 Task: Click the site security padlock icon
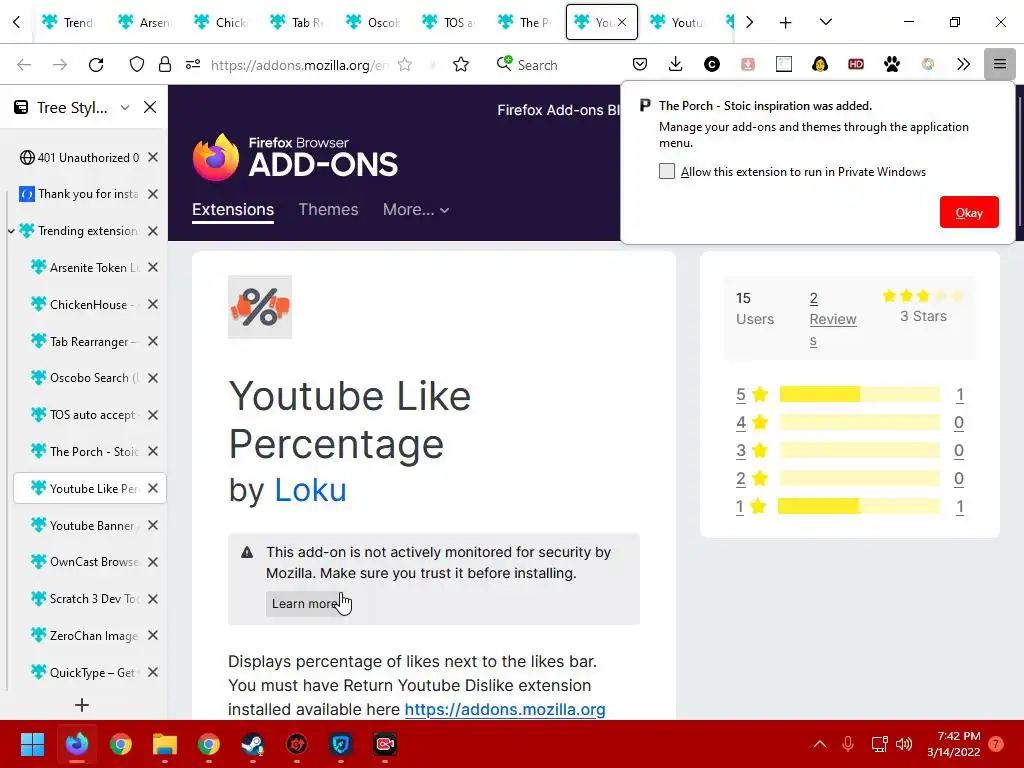coord(165,65)
